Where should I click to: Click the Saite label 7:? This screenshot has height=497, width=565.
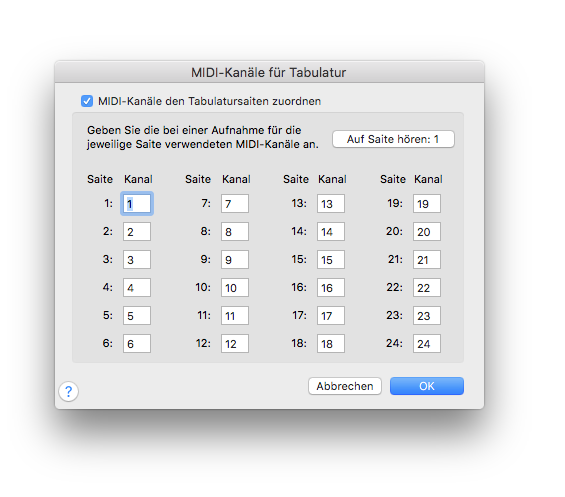(x=206, y=203)
